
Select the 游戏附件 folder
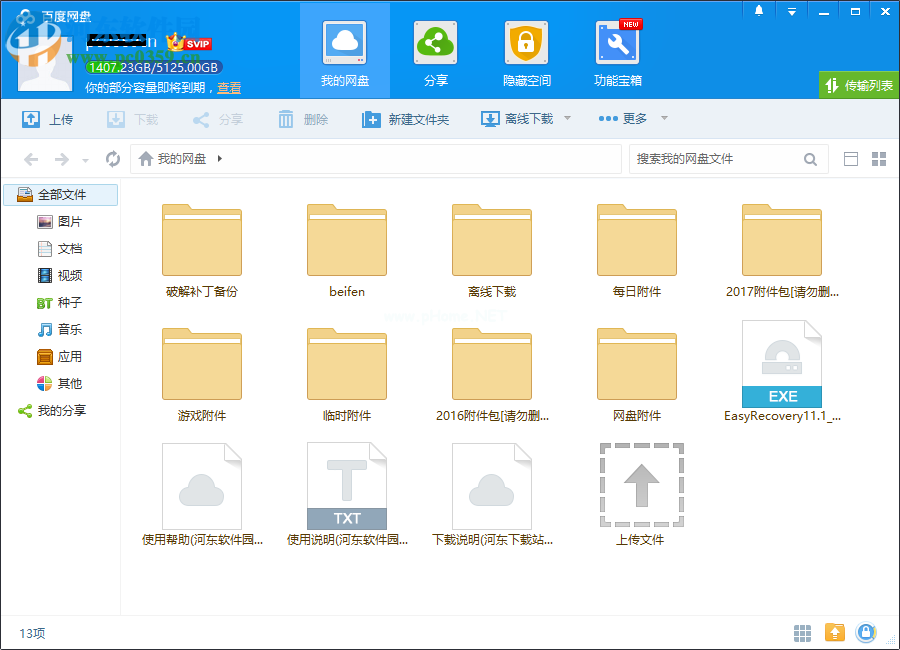[201, 375]
